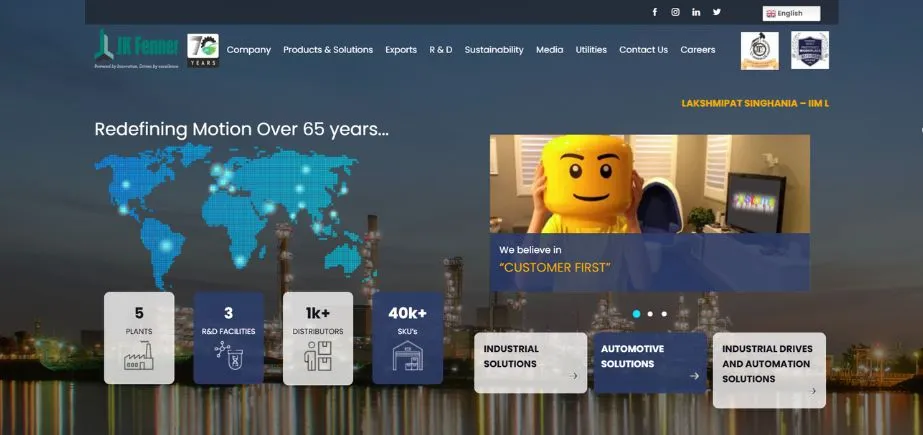This screenshot has height=435, width=923.
Task: Select the third carousel dot
Action: point(664,314)
